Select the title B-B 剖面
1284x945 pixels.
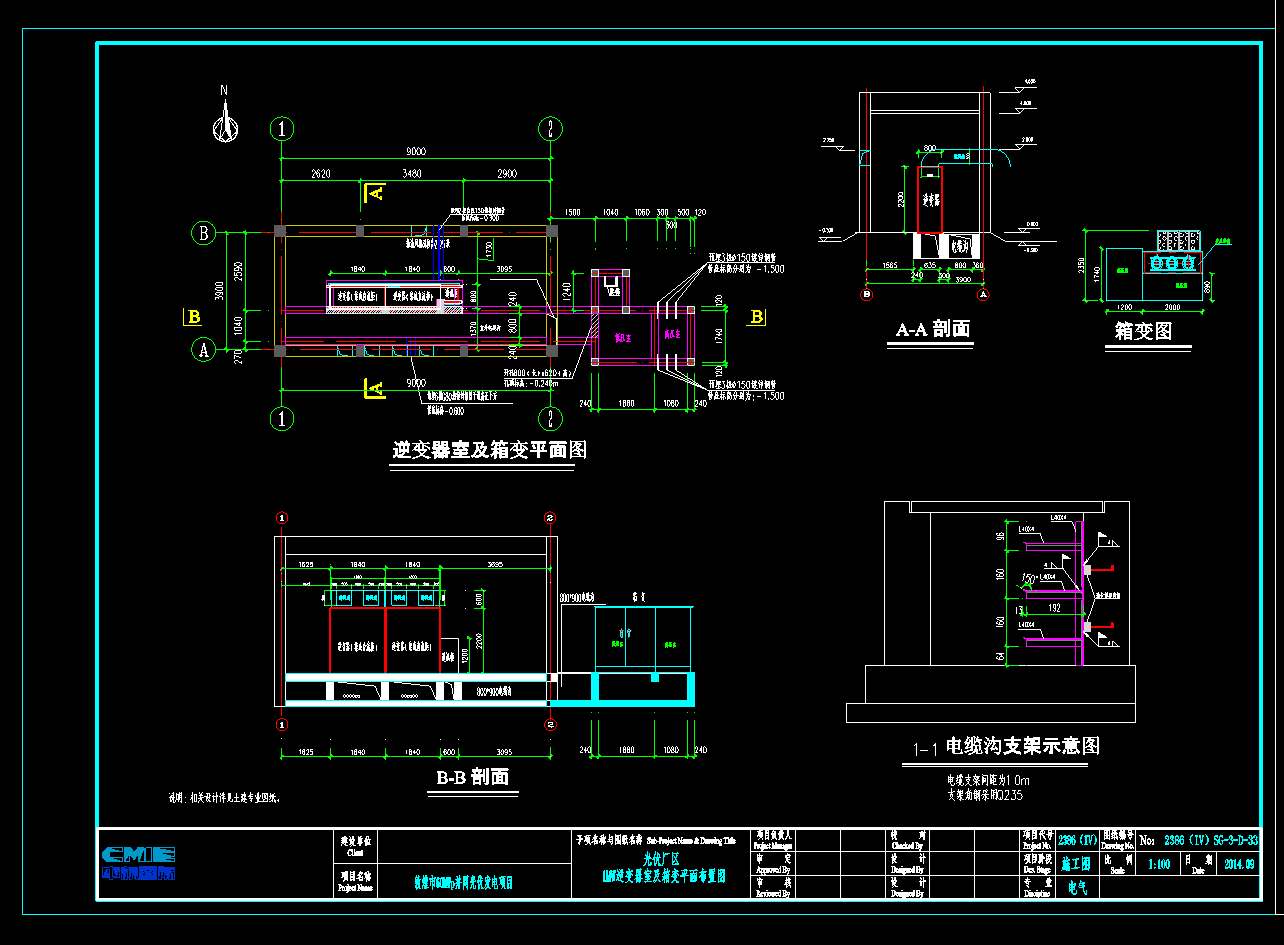click(x=473, y=777)
